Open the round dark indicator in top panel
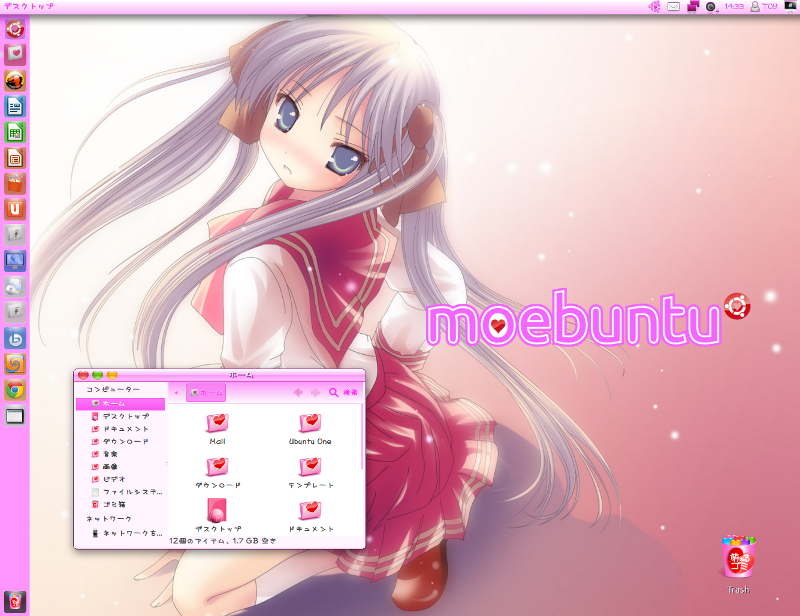 pyautogui.click(x=712, y=7)
